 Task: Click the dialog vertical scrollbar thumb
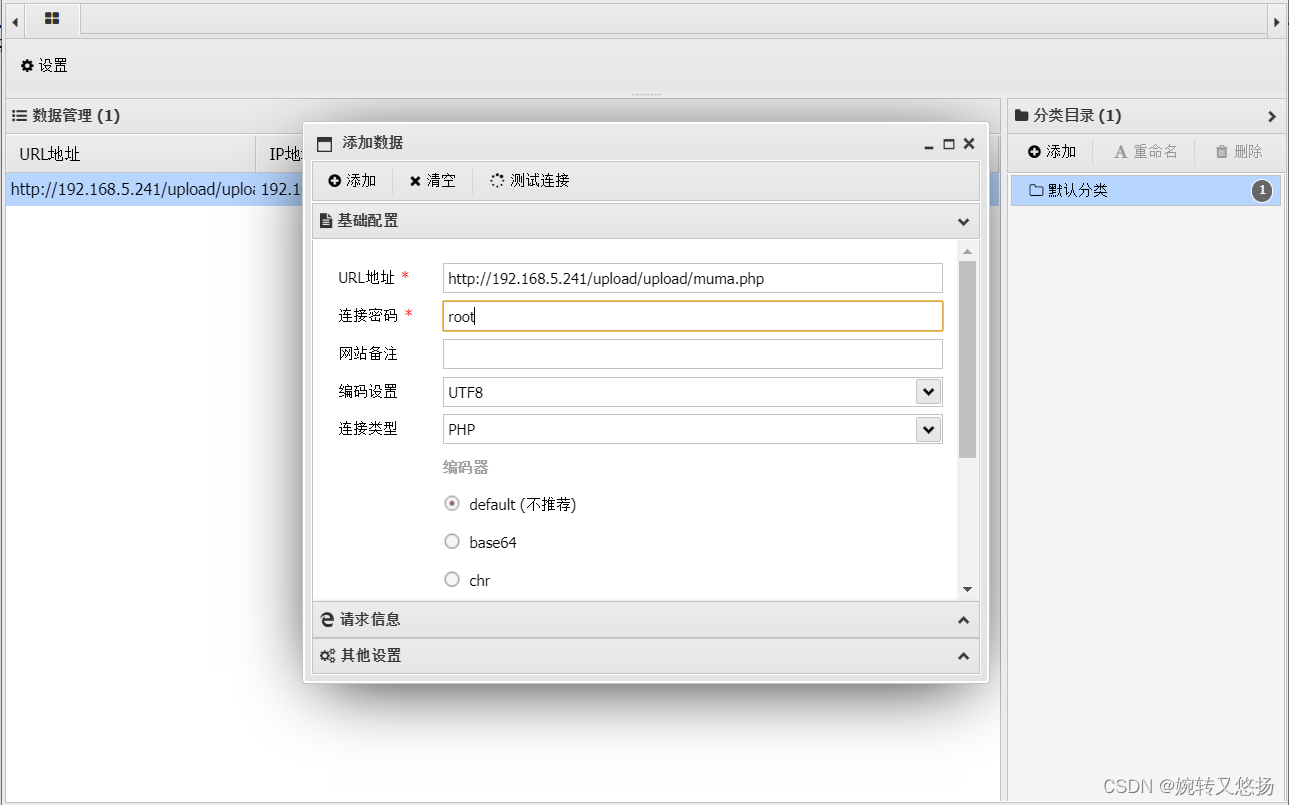tap(967, 359)
